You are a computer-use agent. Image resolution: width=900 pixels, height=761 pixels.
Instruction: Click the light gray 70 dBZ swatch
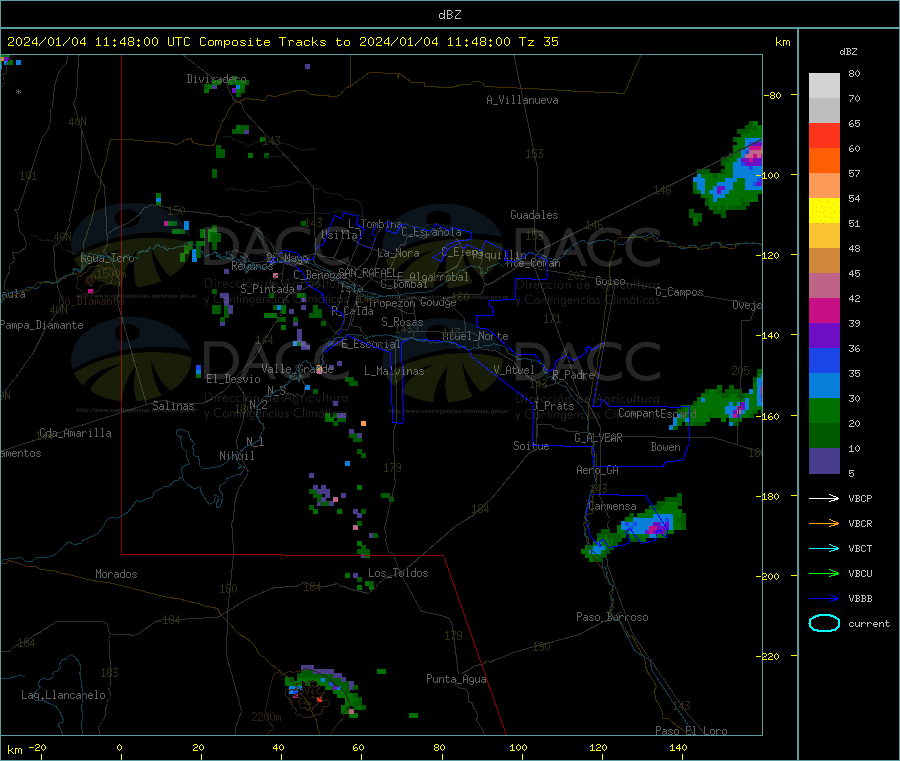click(x=824, y=86)
